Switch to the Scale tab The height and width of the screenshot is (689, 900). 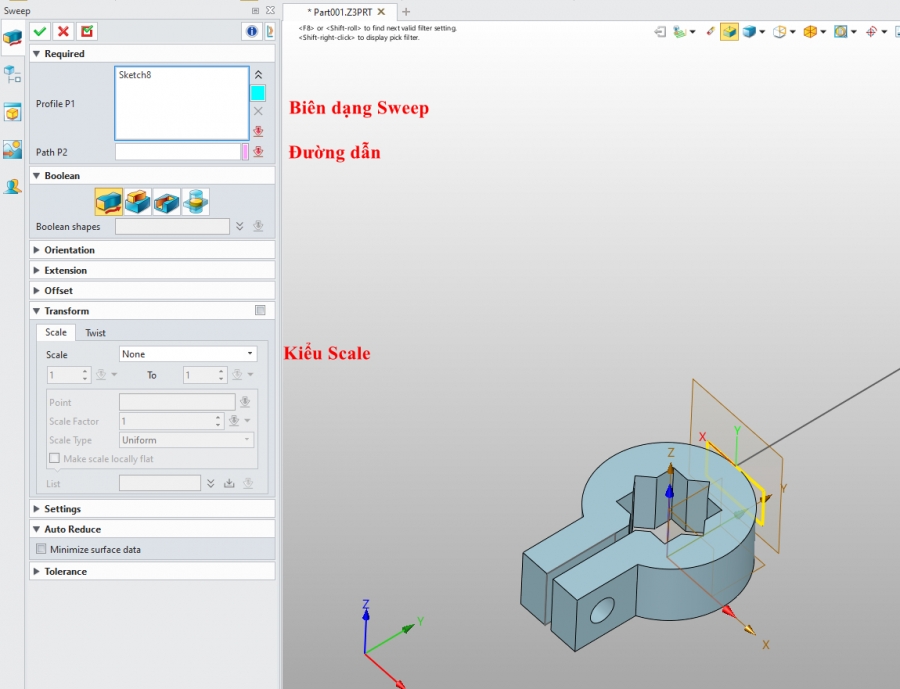(x=56, y=332)
